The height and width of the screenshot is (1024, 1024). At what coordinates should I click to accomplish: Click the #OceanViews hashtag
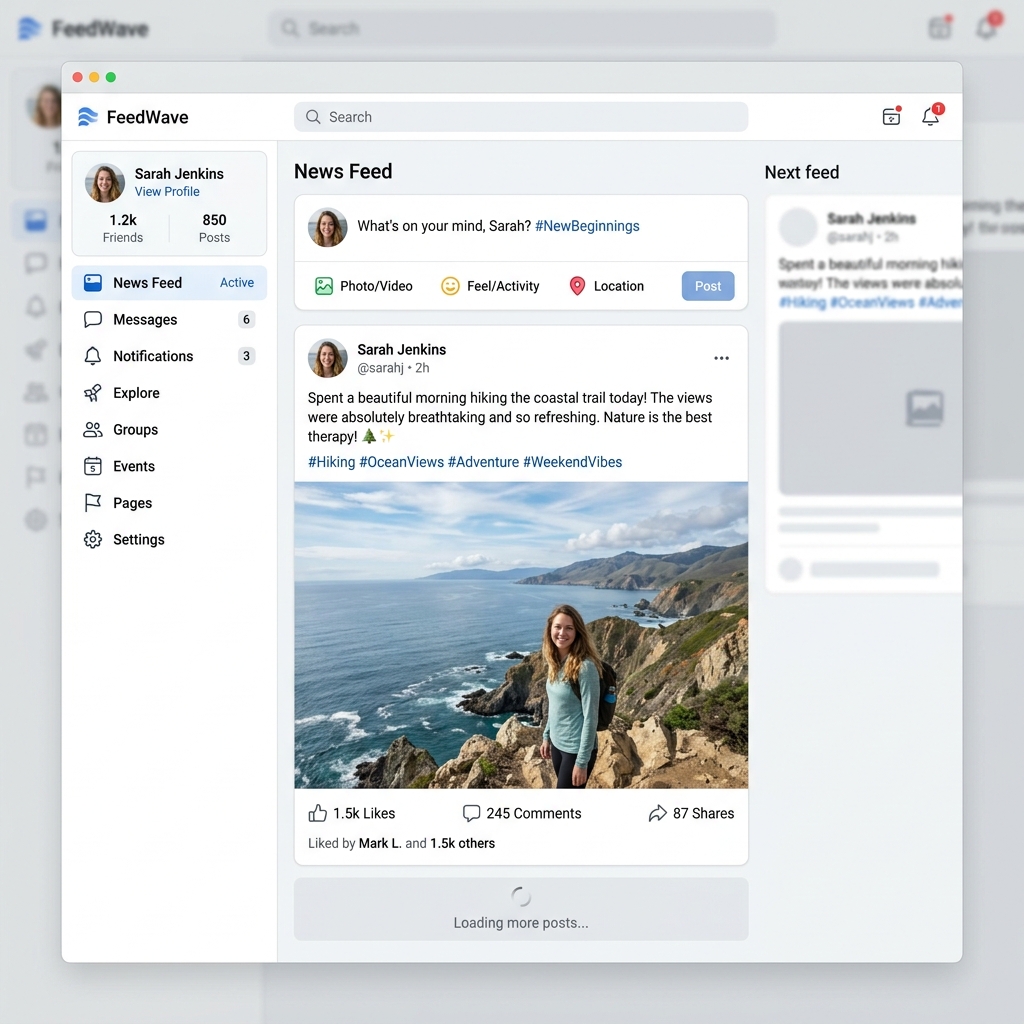point(402,462)
